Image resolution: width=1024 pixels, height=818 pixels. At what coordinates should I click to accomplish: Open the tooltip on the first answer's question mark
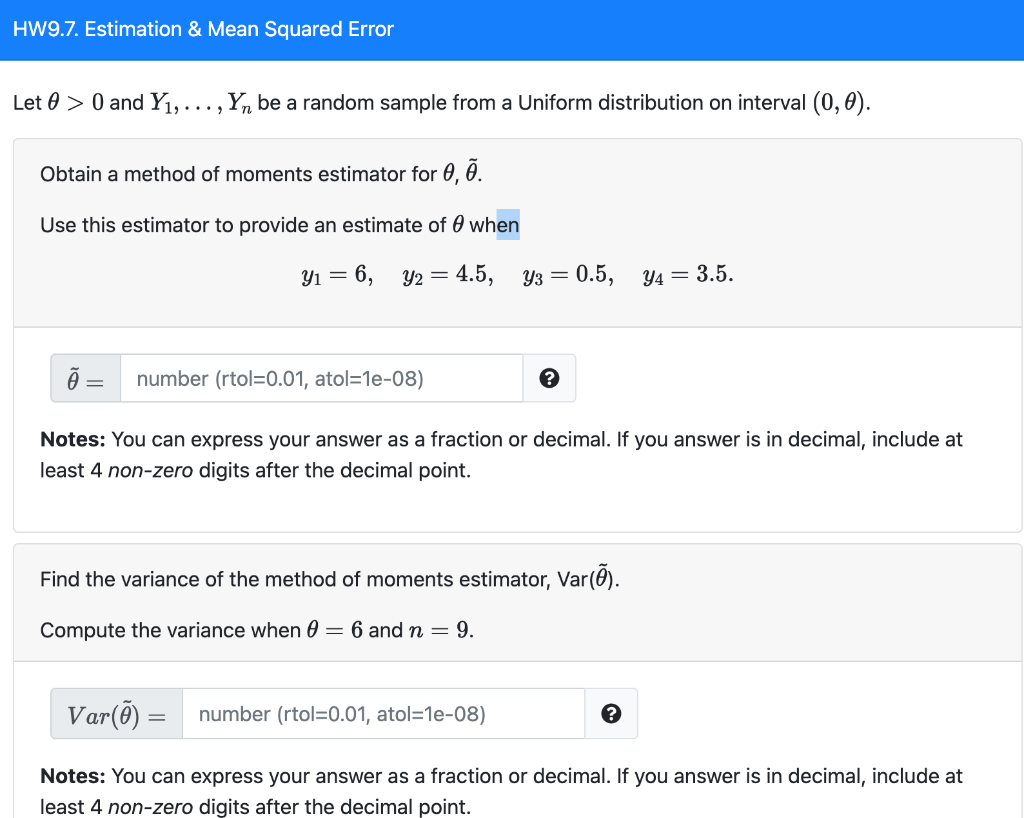click(549, 378)
